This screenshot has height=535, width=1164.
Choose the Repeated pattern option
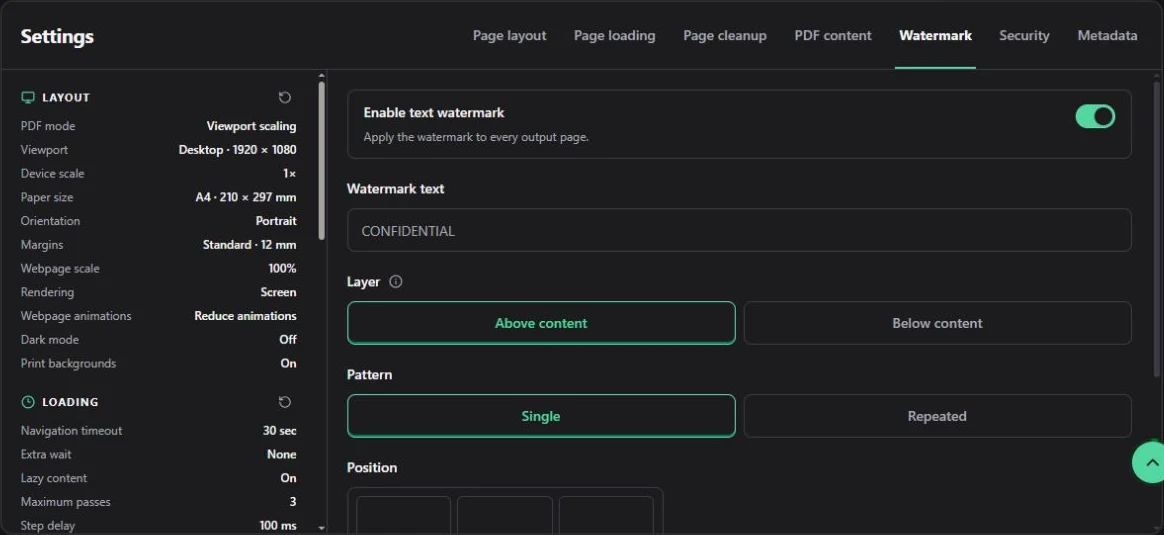(938, 416)
